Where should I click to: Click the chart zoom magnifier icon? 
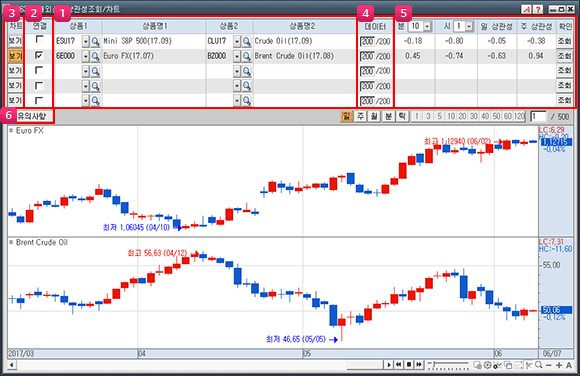(x=539, y=365)
